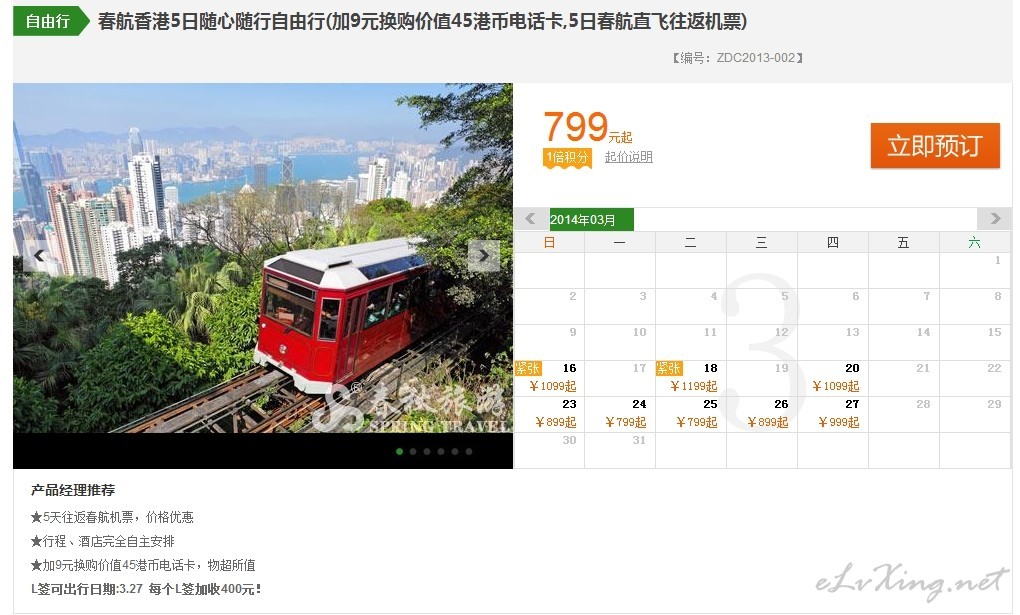
Task: Choose March 26 departure at ￥899
Action: tap(762, 415)
